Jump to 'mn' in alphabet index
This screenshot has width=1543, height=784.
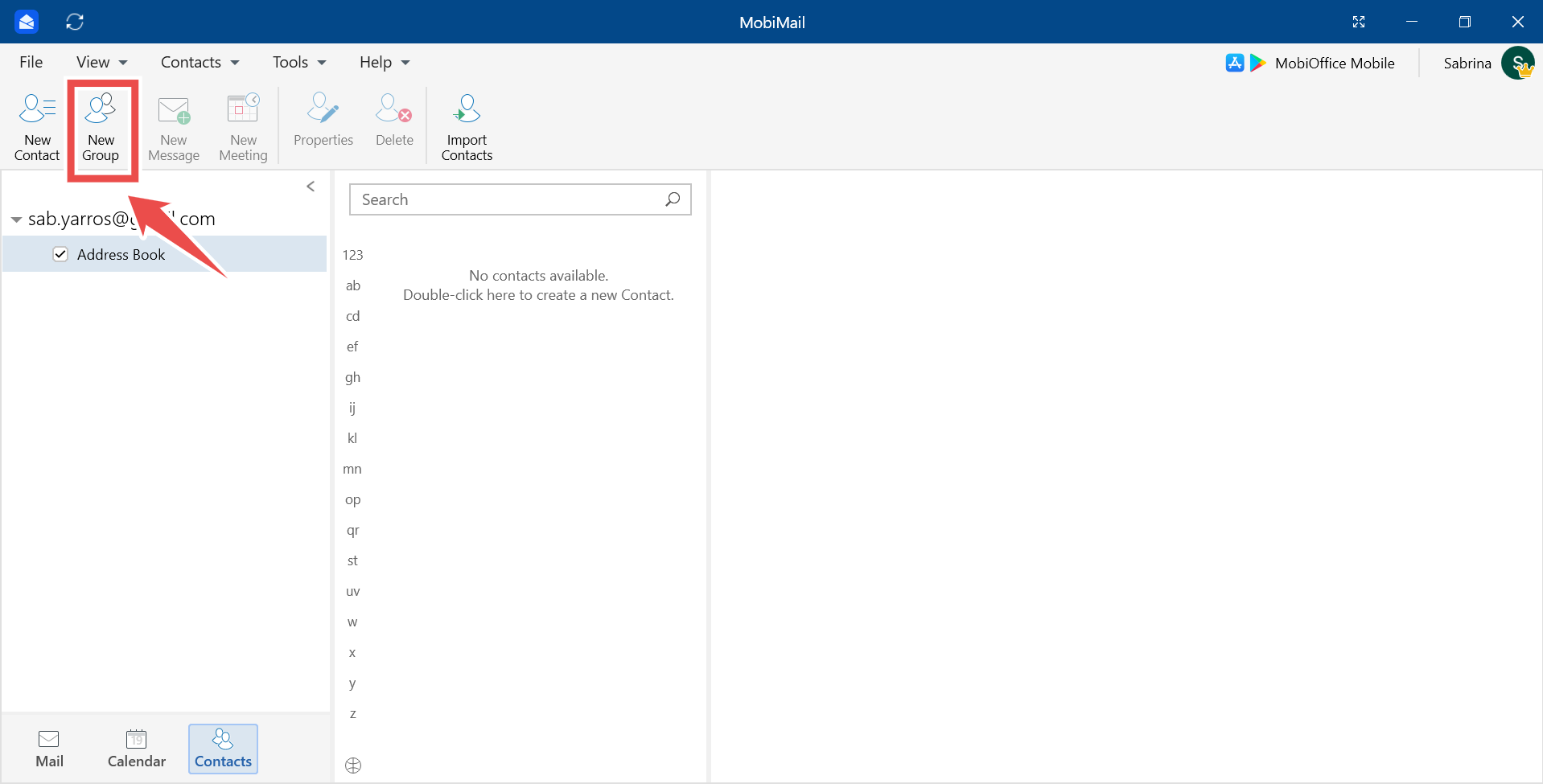352,469
